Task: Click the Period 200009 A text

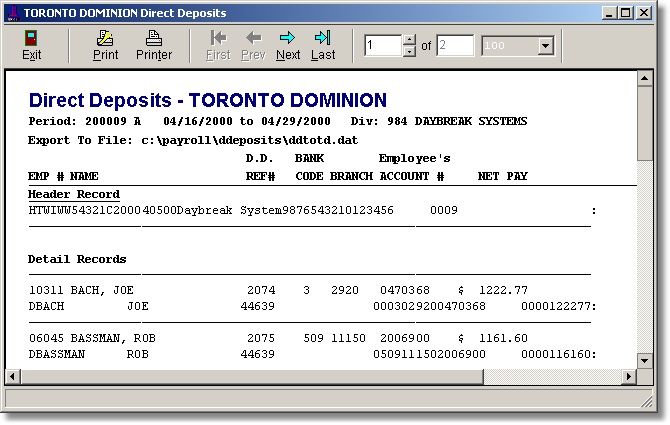Action: click(x=85, y=121)
